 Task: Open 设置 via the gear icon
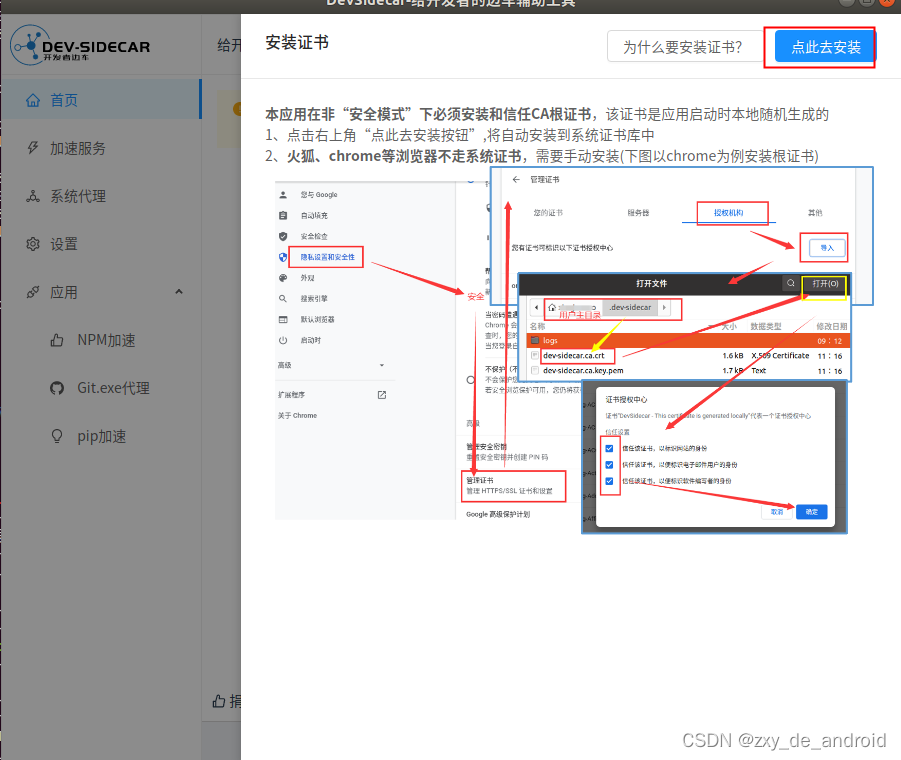[33, 244]
